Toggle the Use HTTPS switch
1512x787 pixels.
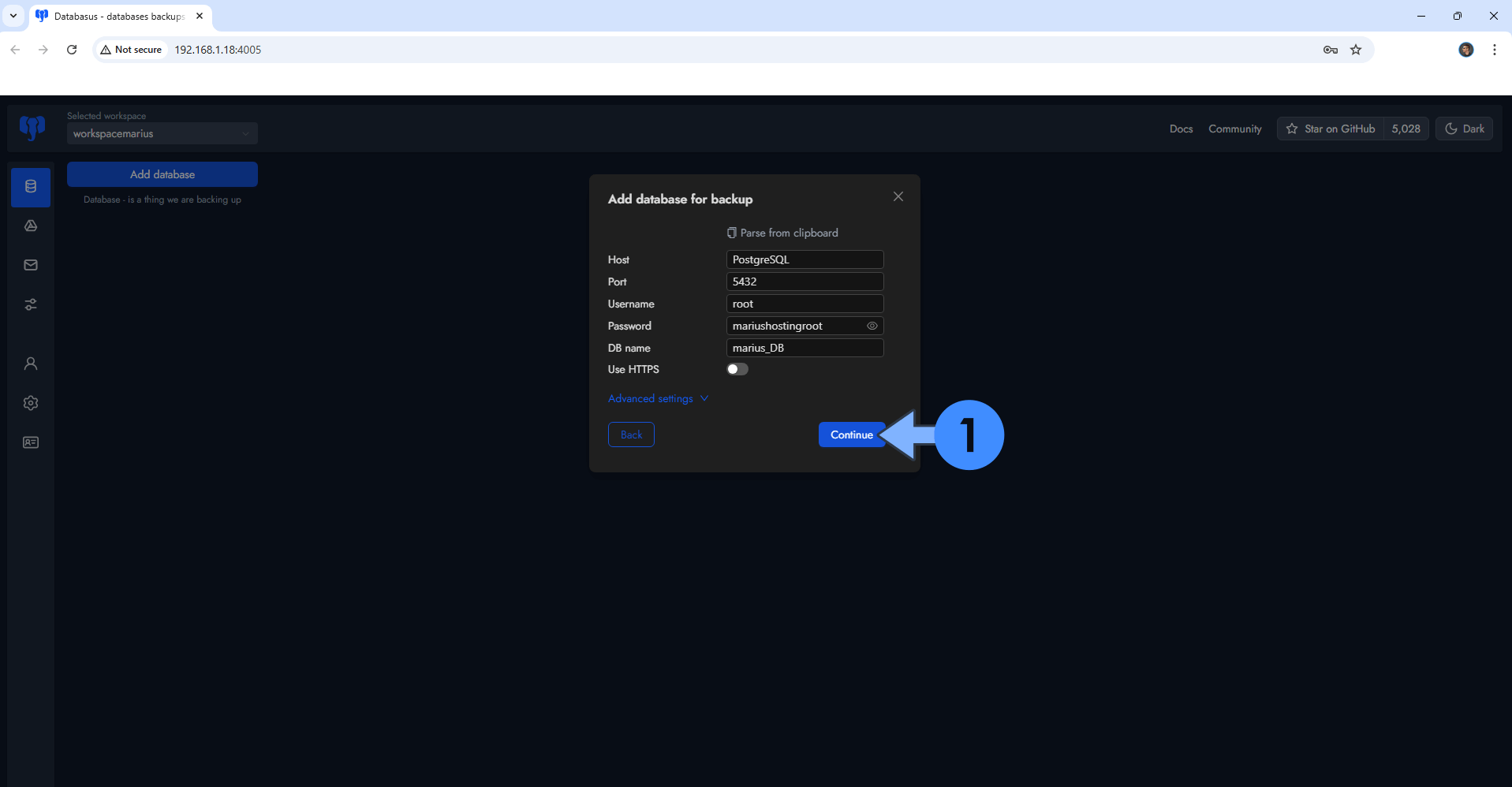(x=737, y=369)
